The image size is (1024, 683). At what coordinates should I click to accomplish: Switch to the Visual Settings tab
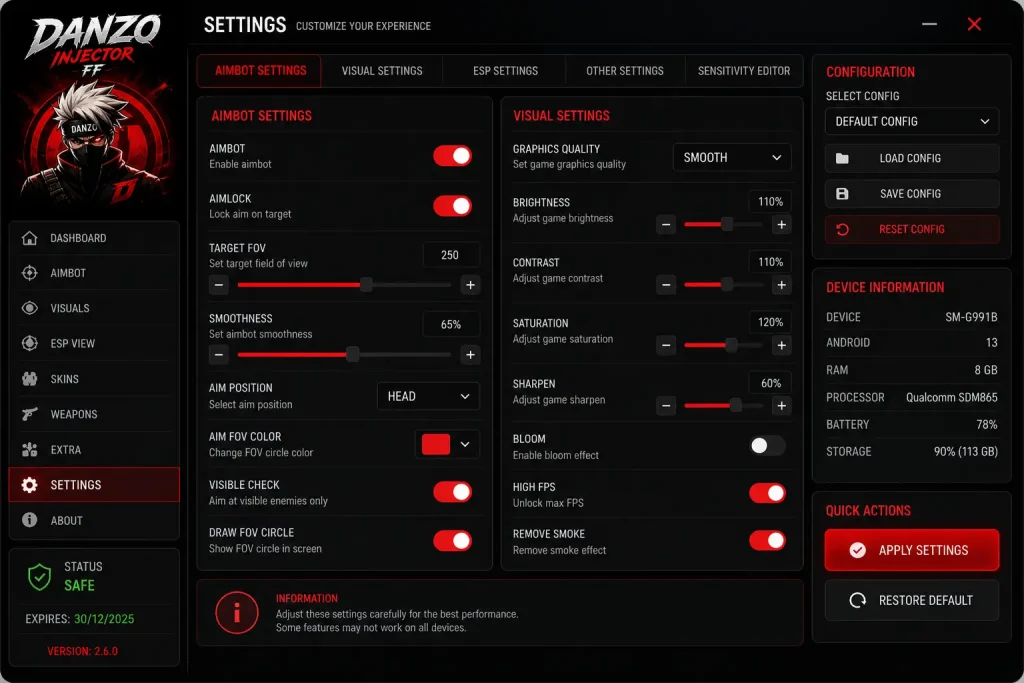382,71
